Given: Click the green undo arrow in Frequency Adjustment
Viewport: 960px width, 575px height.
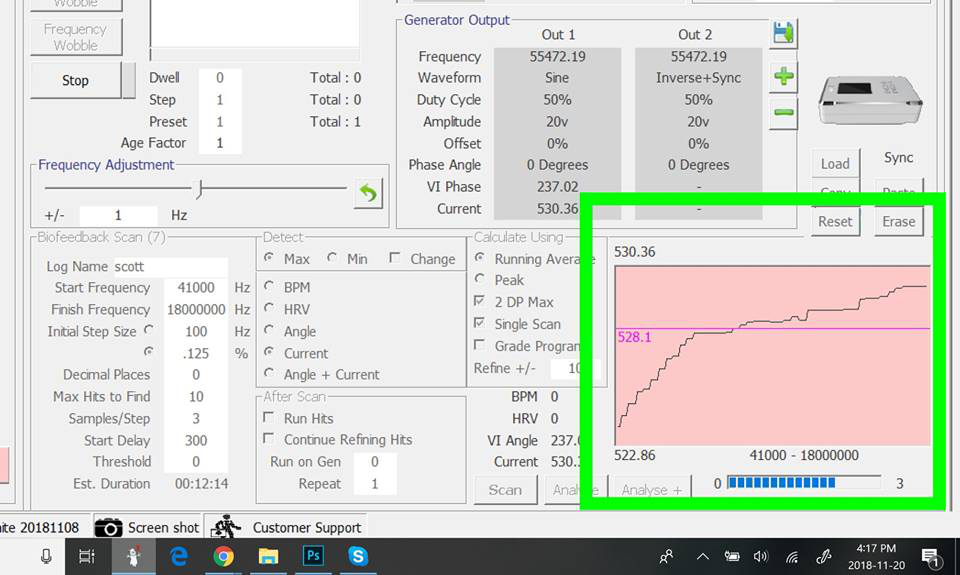Looking at the screenshot, I should [x=368, y=194].
